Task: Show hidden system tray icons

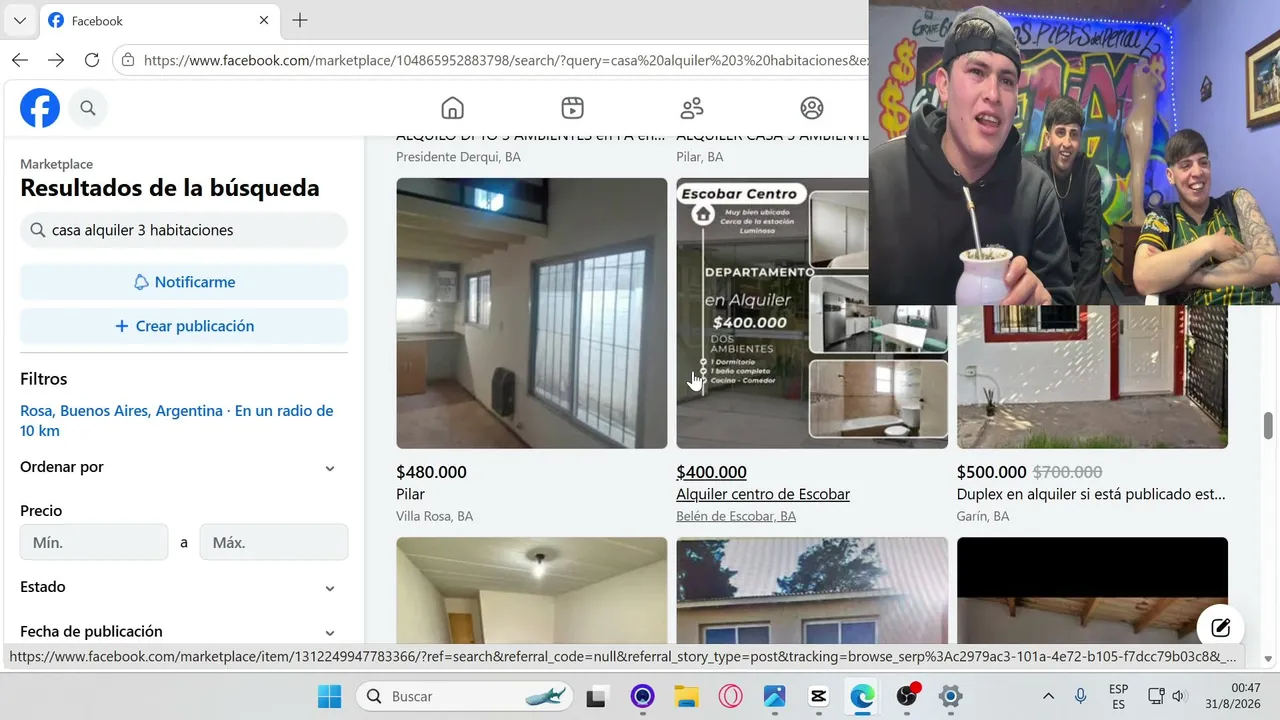Action: tap(1048, 696)
